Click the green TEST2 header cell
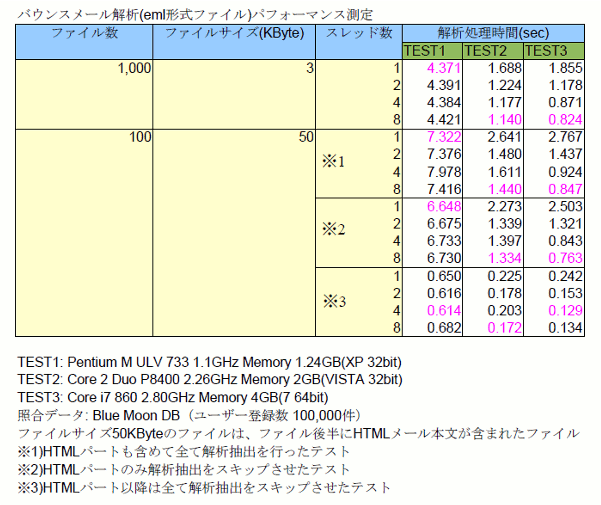Image resolution: width=601 pixels, height=505 pixels. click(x=491, y=51)
